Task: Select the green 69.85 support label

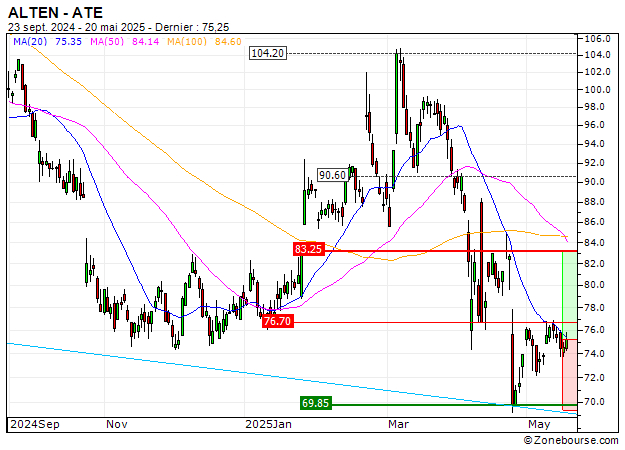Action: [x=316, y=403]
